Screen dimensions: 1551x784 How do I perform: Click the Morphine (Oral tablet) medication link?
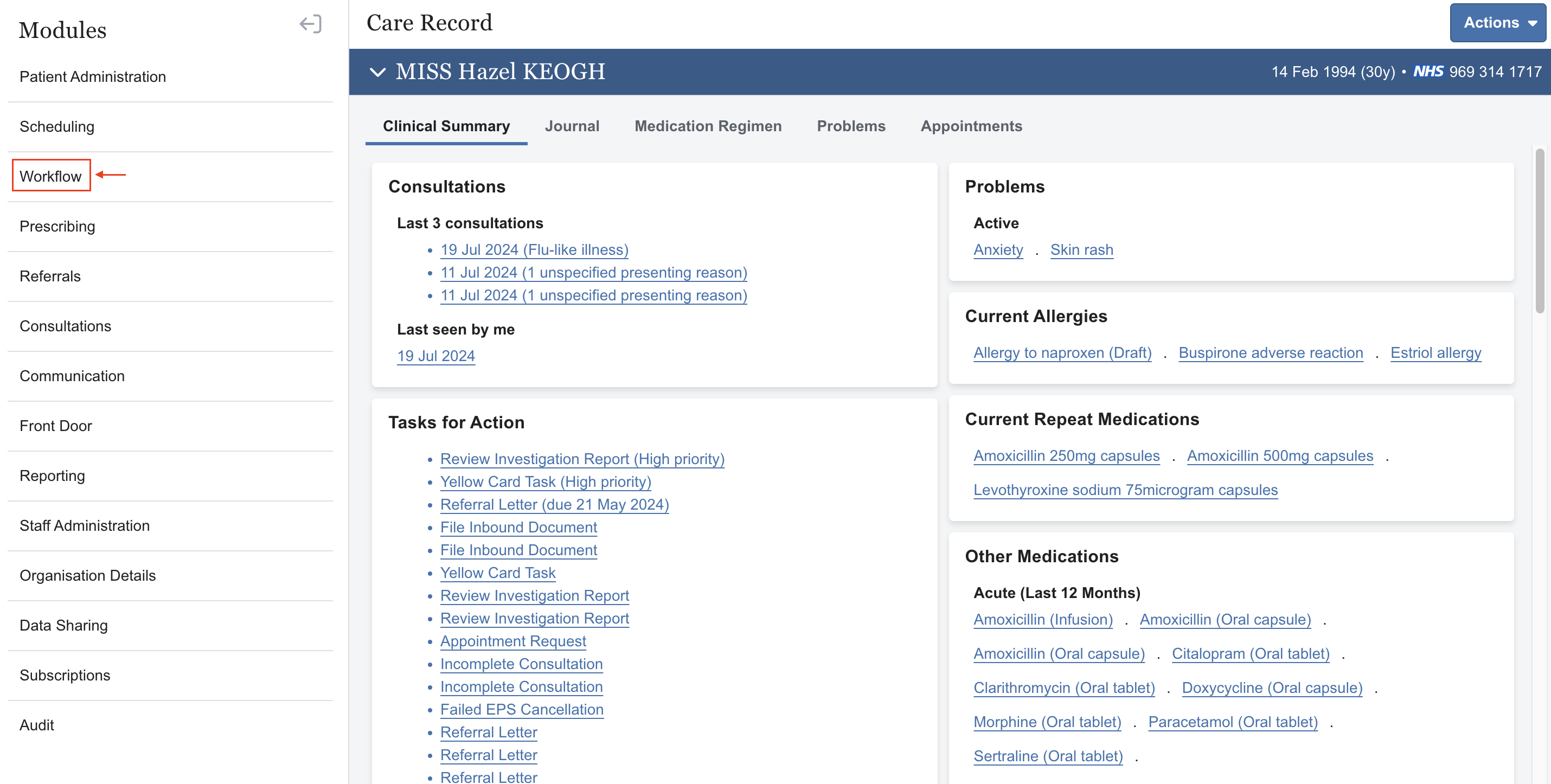1047,721
